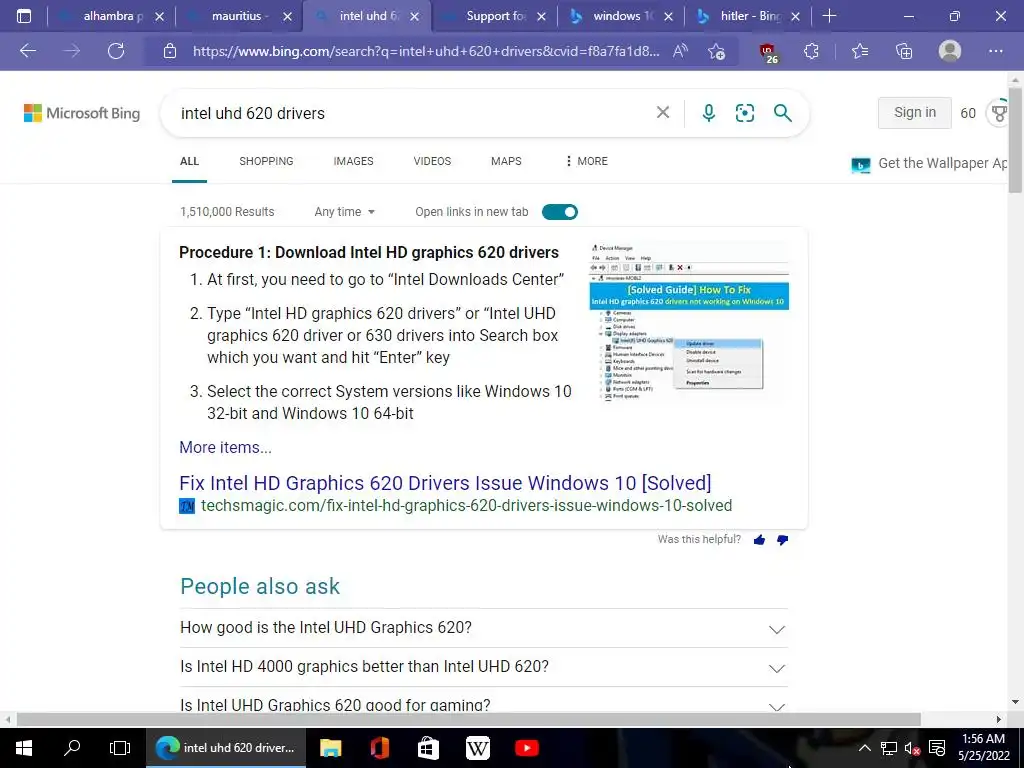Open Get the Wallpaper App link

click(x=930, y=163)
